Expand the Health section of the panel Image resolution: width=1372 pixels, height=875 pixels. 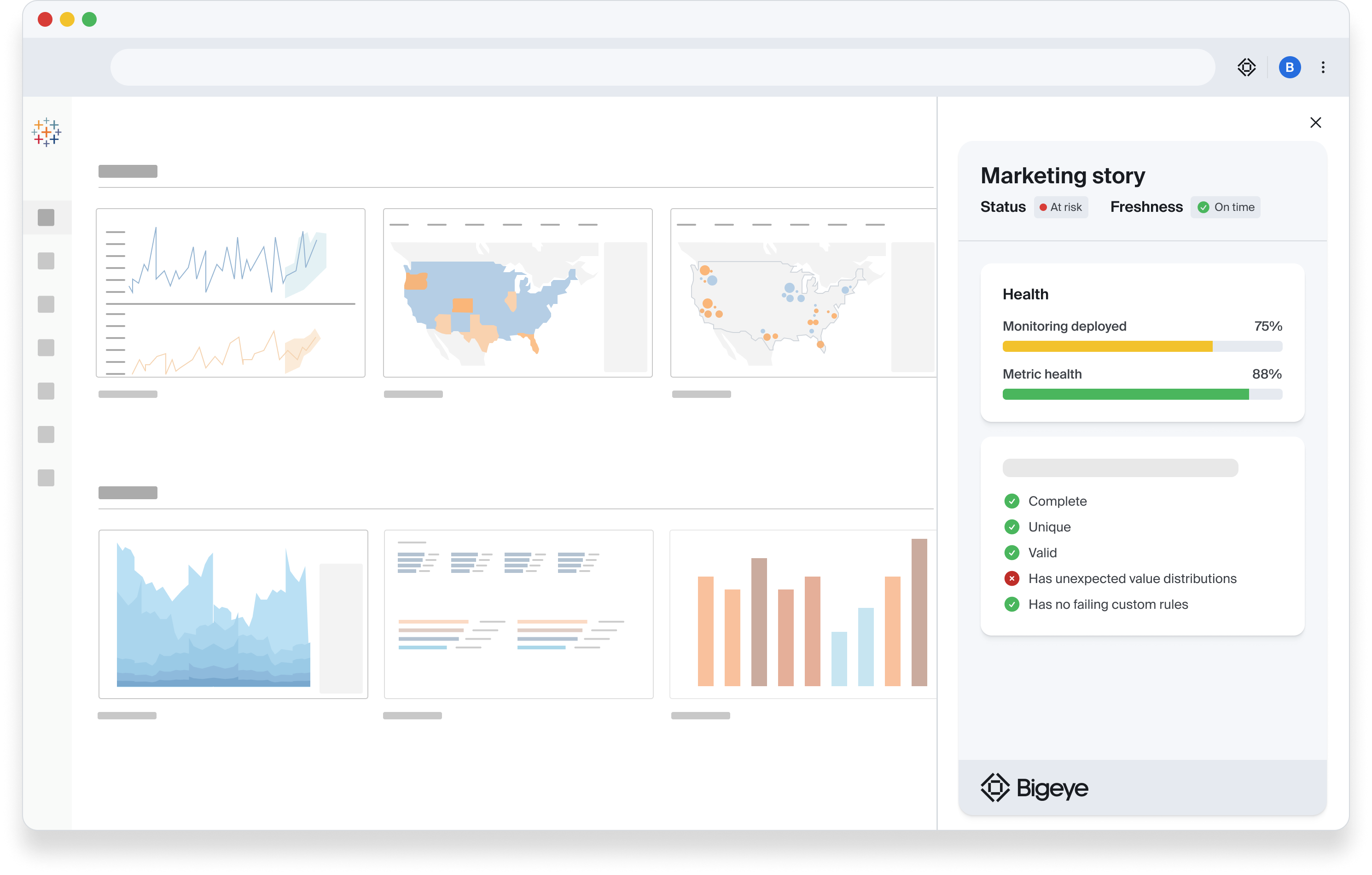tap(1026, 293)
